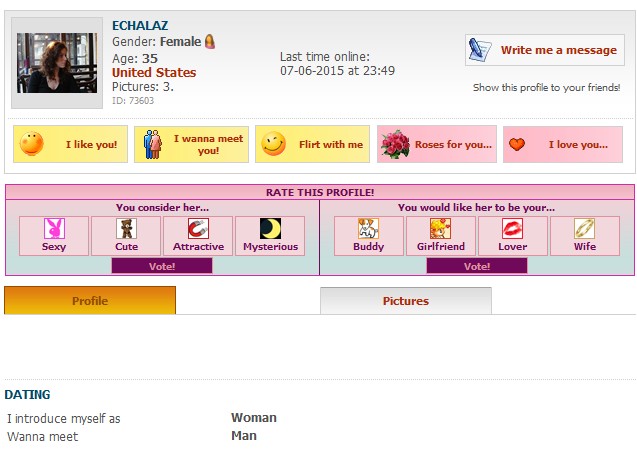The image size is (637, 463).
Task: Click the notepad pen icon beside Write me a message
Action: pos(479,50)
